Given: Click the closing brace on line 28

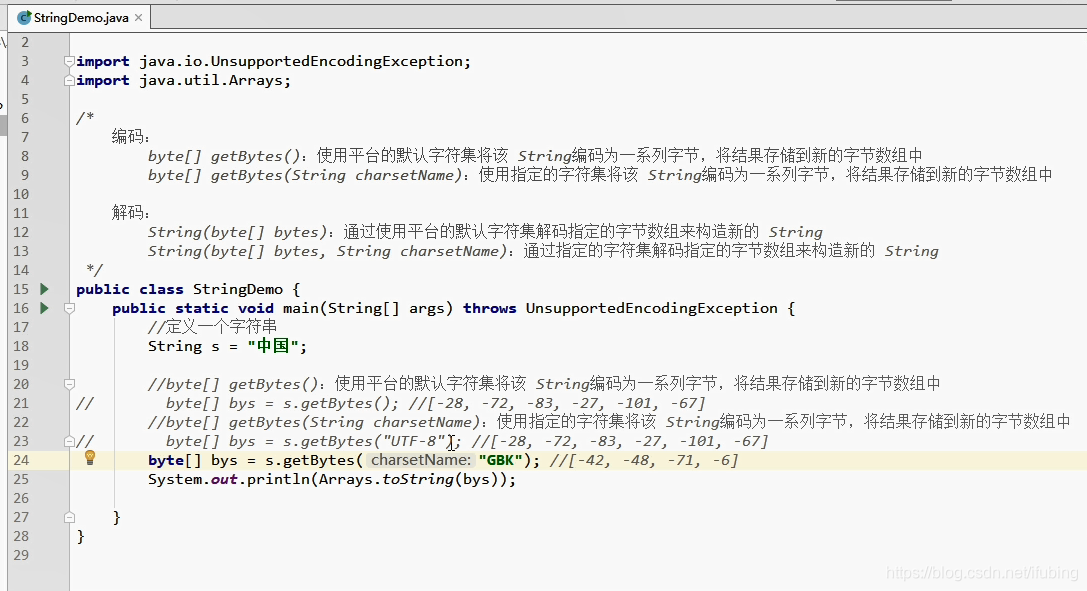Looking at the screenshot, I should (80, 536).
